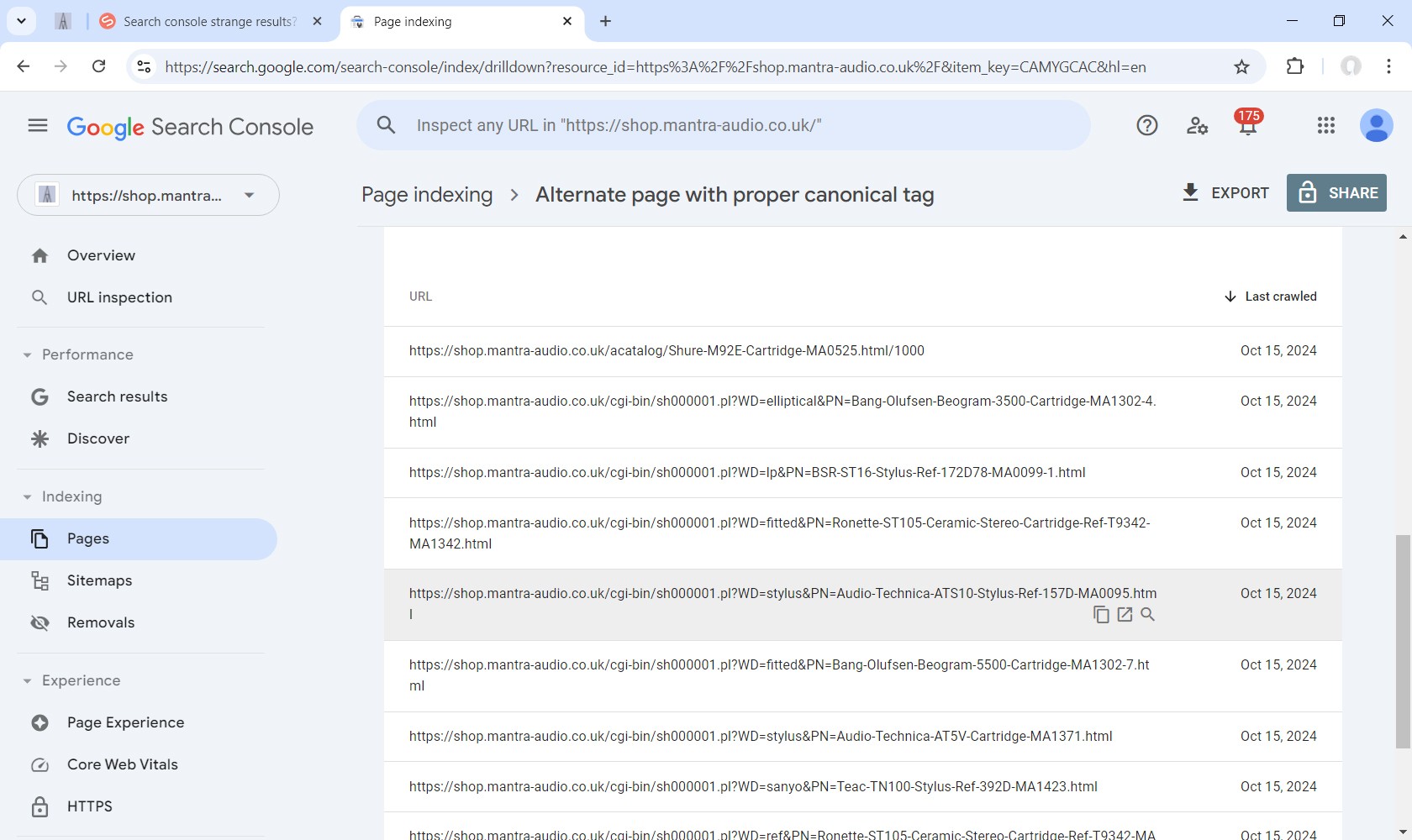This screenshot has width=1412, height=840.
Task: Open hovered URL in new tab icon
Action: [x=1125, y=615]
